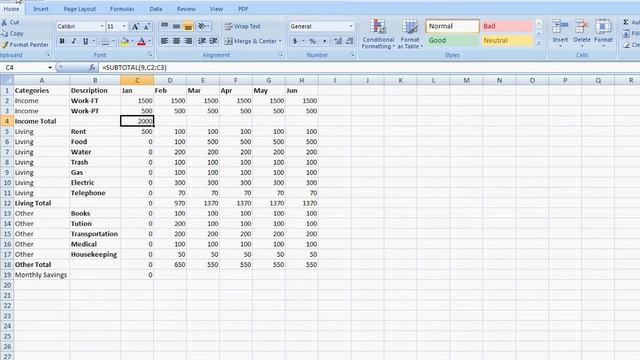
Task: Open the borders dropdown arrow
Action: (113, 41)
